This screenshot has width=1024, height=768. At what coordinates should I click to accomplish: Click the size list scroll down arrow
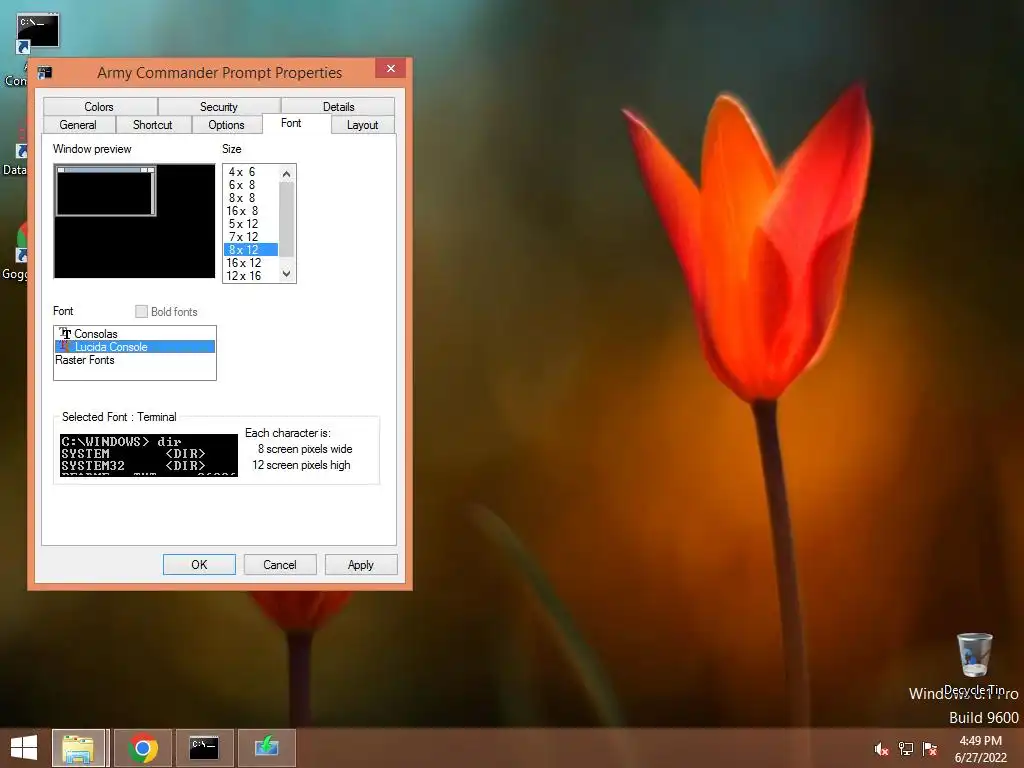click(286, 274)
